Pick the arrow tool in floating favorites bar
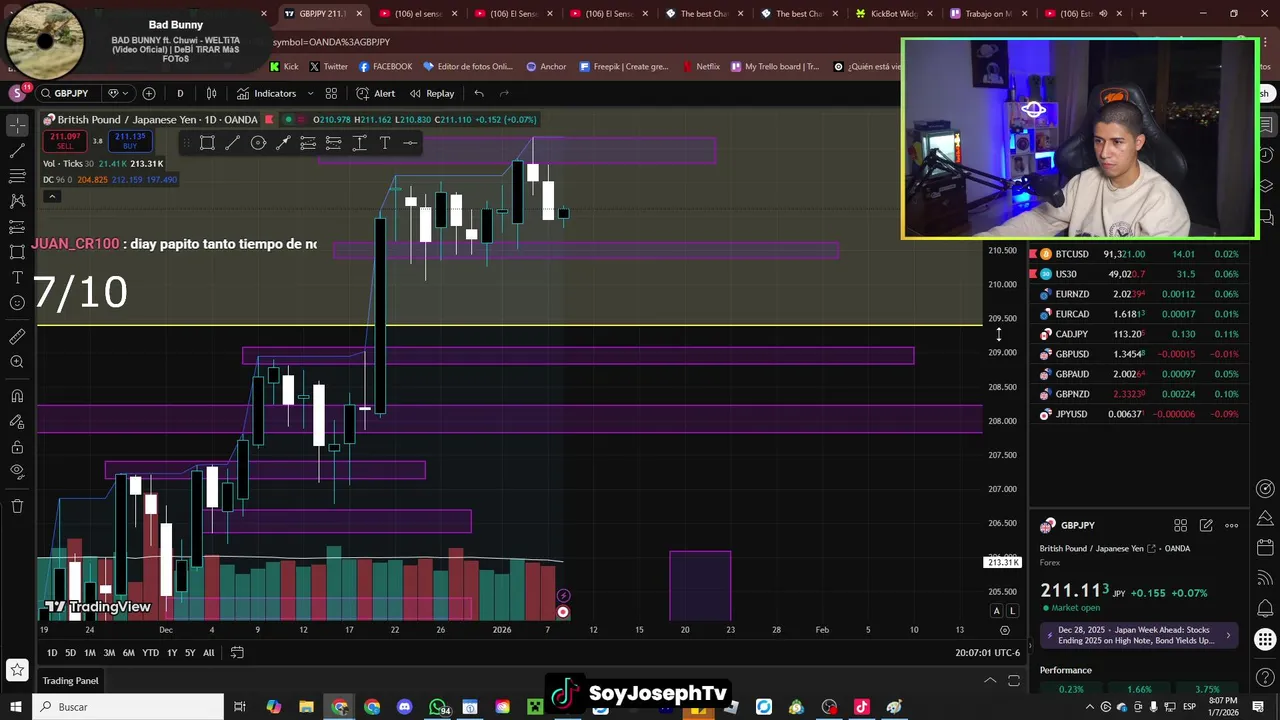The width and height of the screenshot is (1280, 720). [x=283, y=143]
